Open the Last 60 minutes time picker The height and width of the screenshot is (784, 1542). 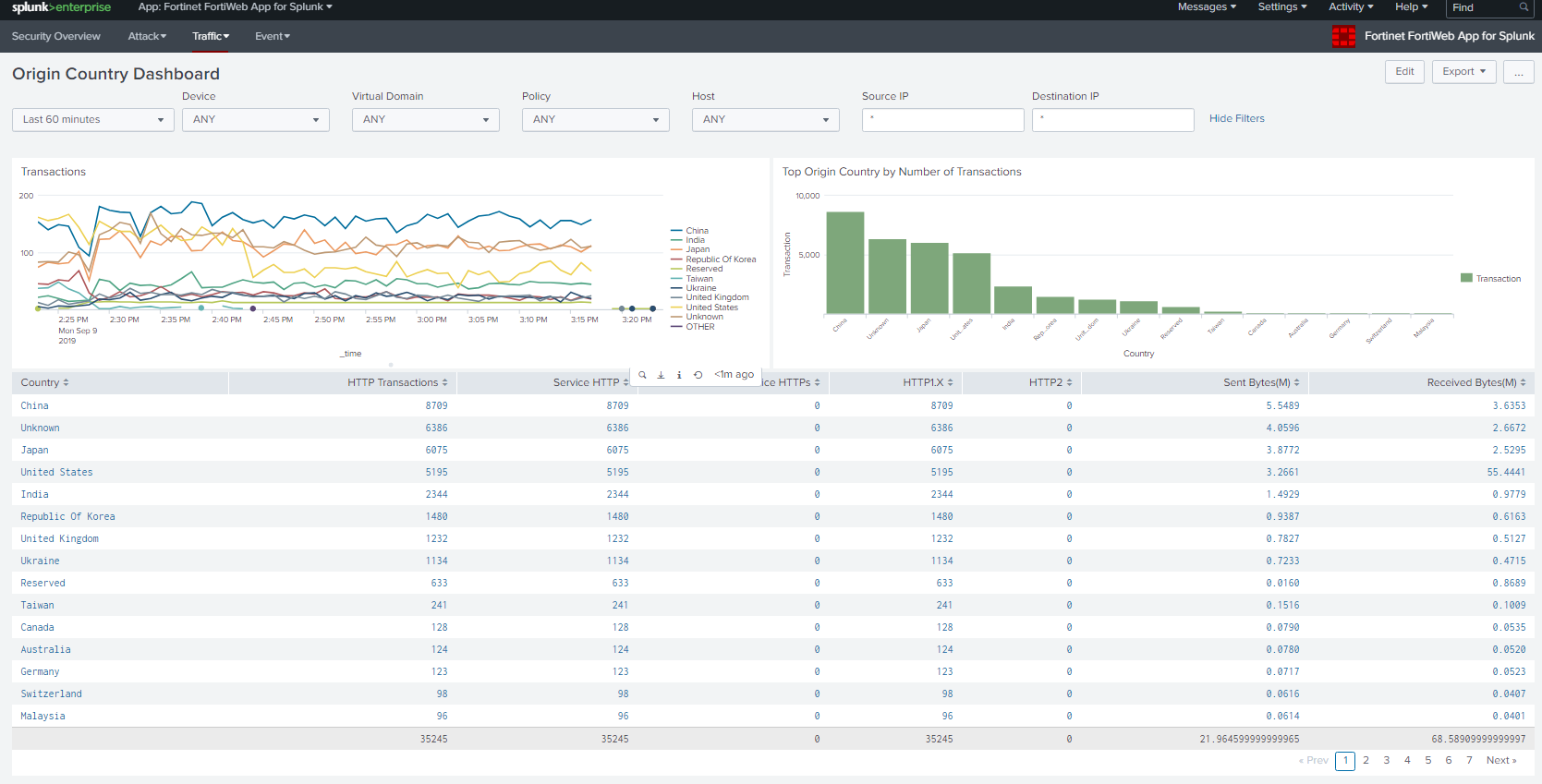tap(92, 120)
